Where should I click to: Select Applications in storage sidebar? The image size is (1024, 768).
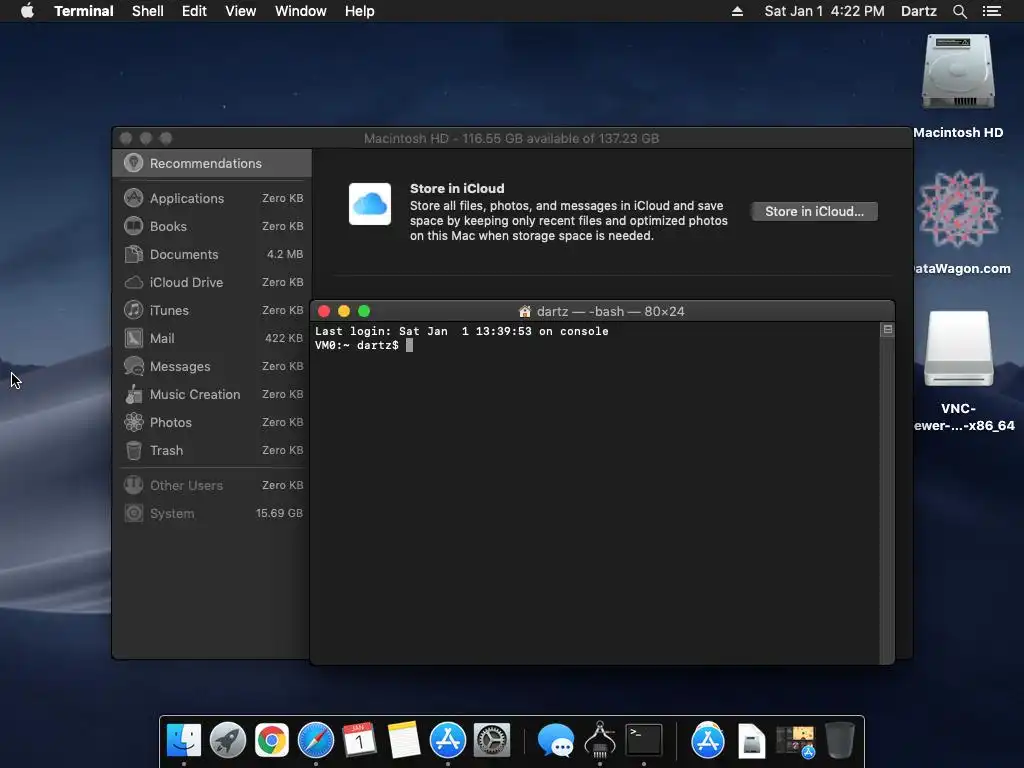coord(212,198)
